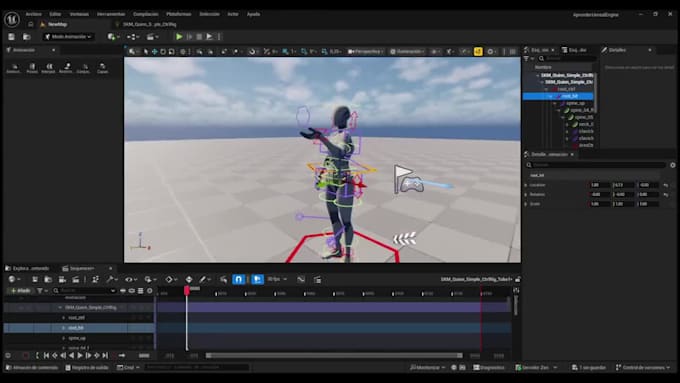Toggle the blue magnet snapping button in Sequencer
The width and height of the screenshot is (680, 383).
click(x=239, y=280)
